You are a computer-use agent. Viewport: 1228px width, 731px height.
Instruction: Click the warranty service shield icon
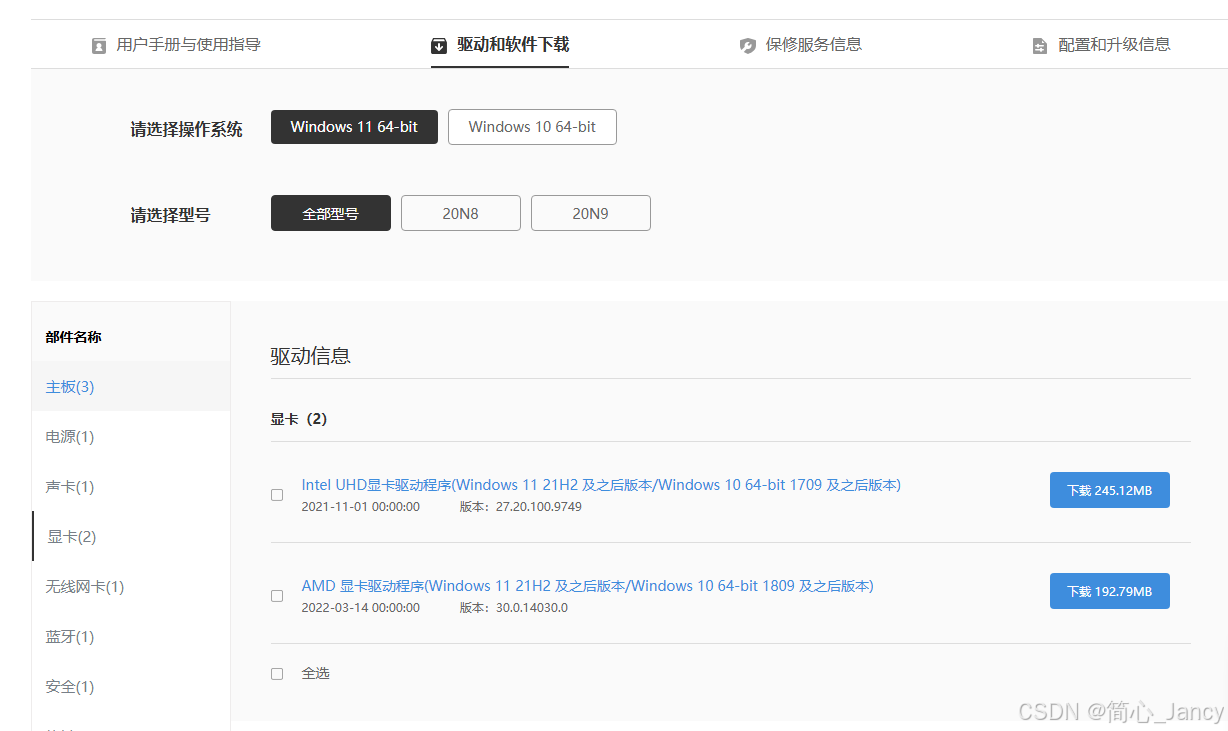(x=747, y=46)
